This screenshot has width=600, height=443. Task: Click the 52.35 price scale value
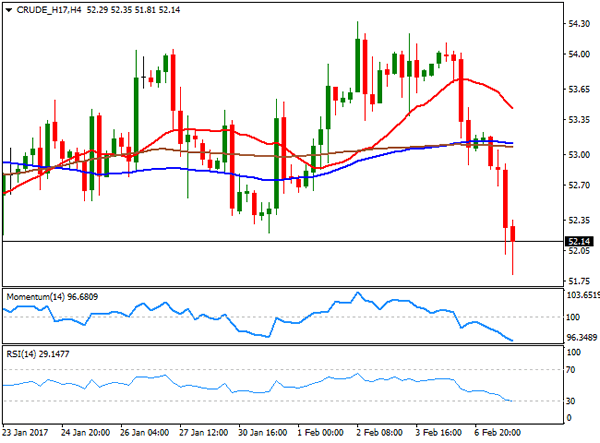(x=579, y=220)
